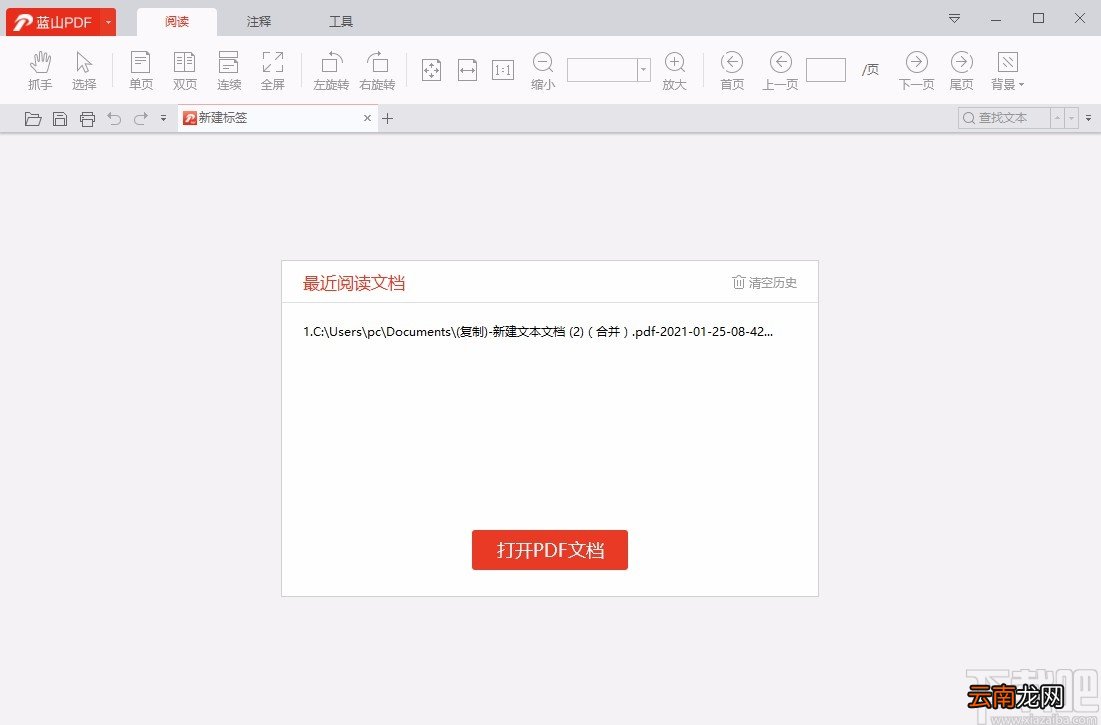Rotate page left (左旋转)
This screenshot has height=725, width=1101.
pos(331,70)
